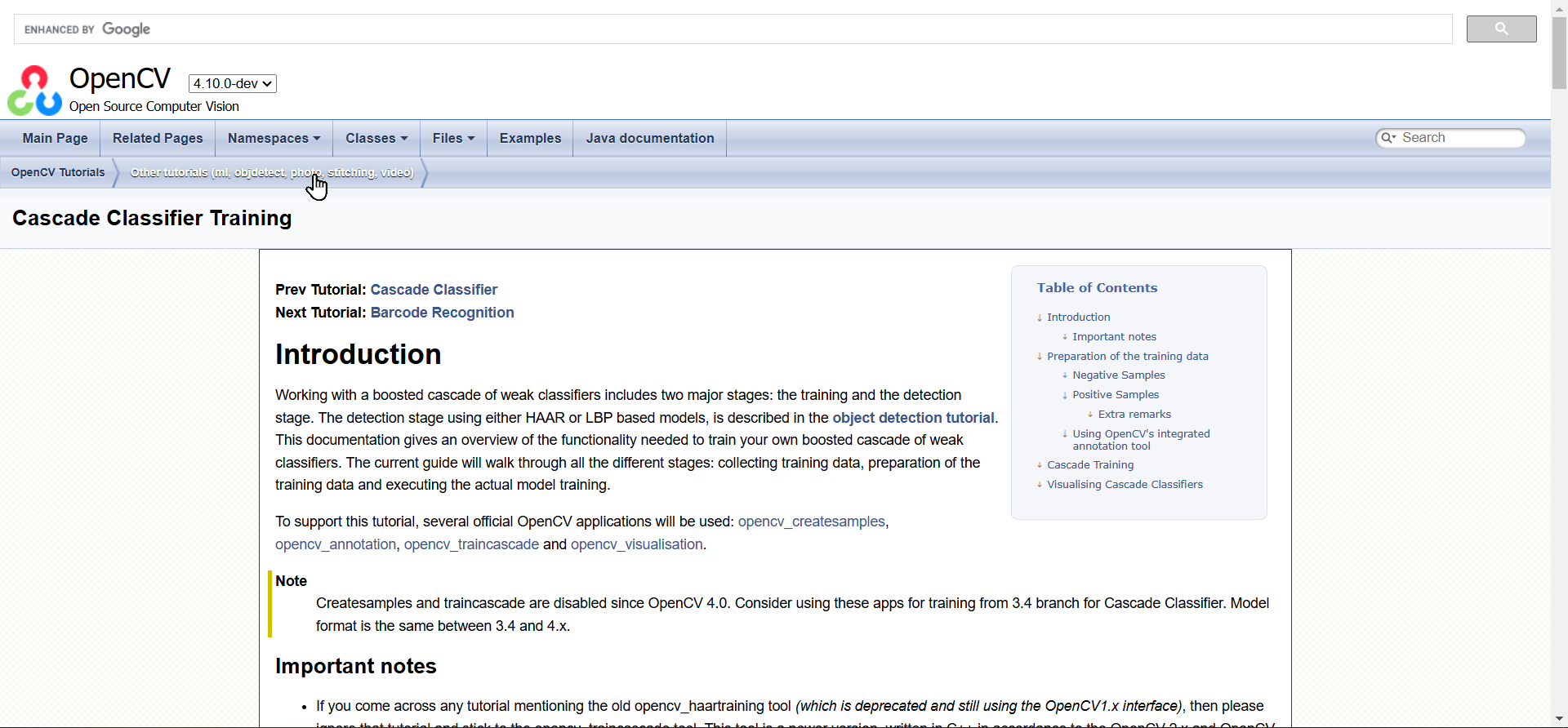The image size is (1568, 728).
Task: Open the object detection tutorial link
Action: 912,418
